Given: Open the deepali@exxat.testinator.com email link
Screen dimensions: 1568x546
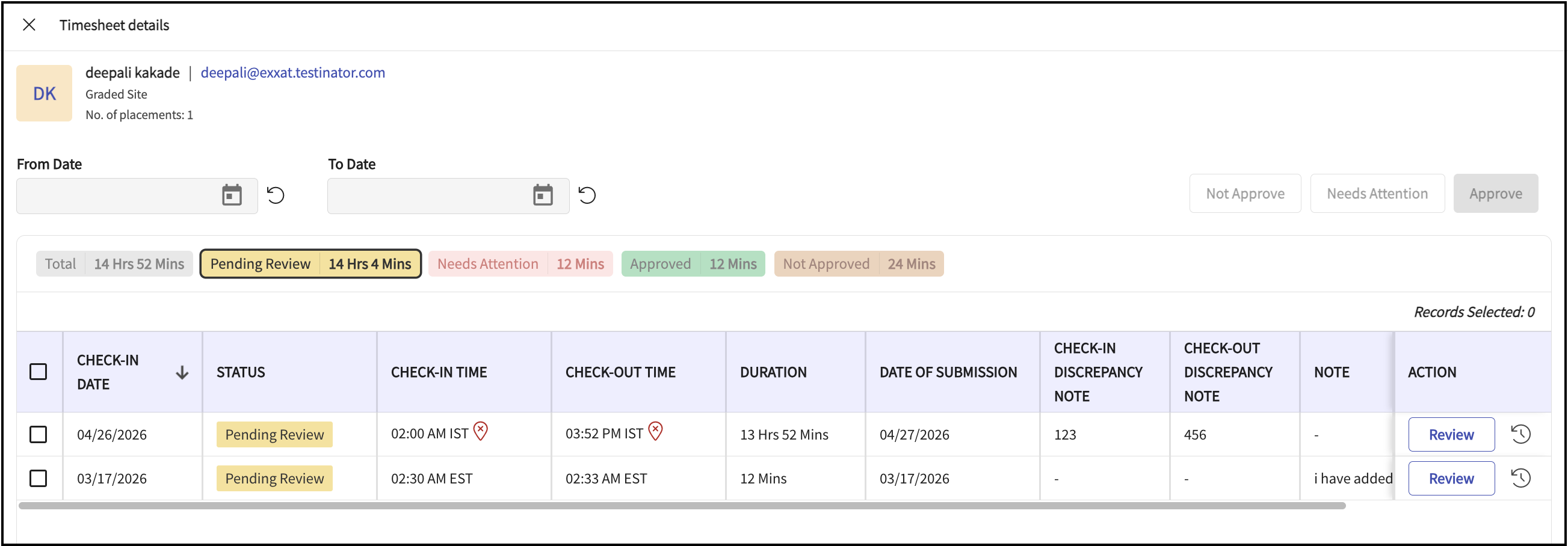Looking at the screenshot, I should (293, 72).
